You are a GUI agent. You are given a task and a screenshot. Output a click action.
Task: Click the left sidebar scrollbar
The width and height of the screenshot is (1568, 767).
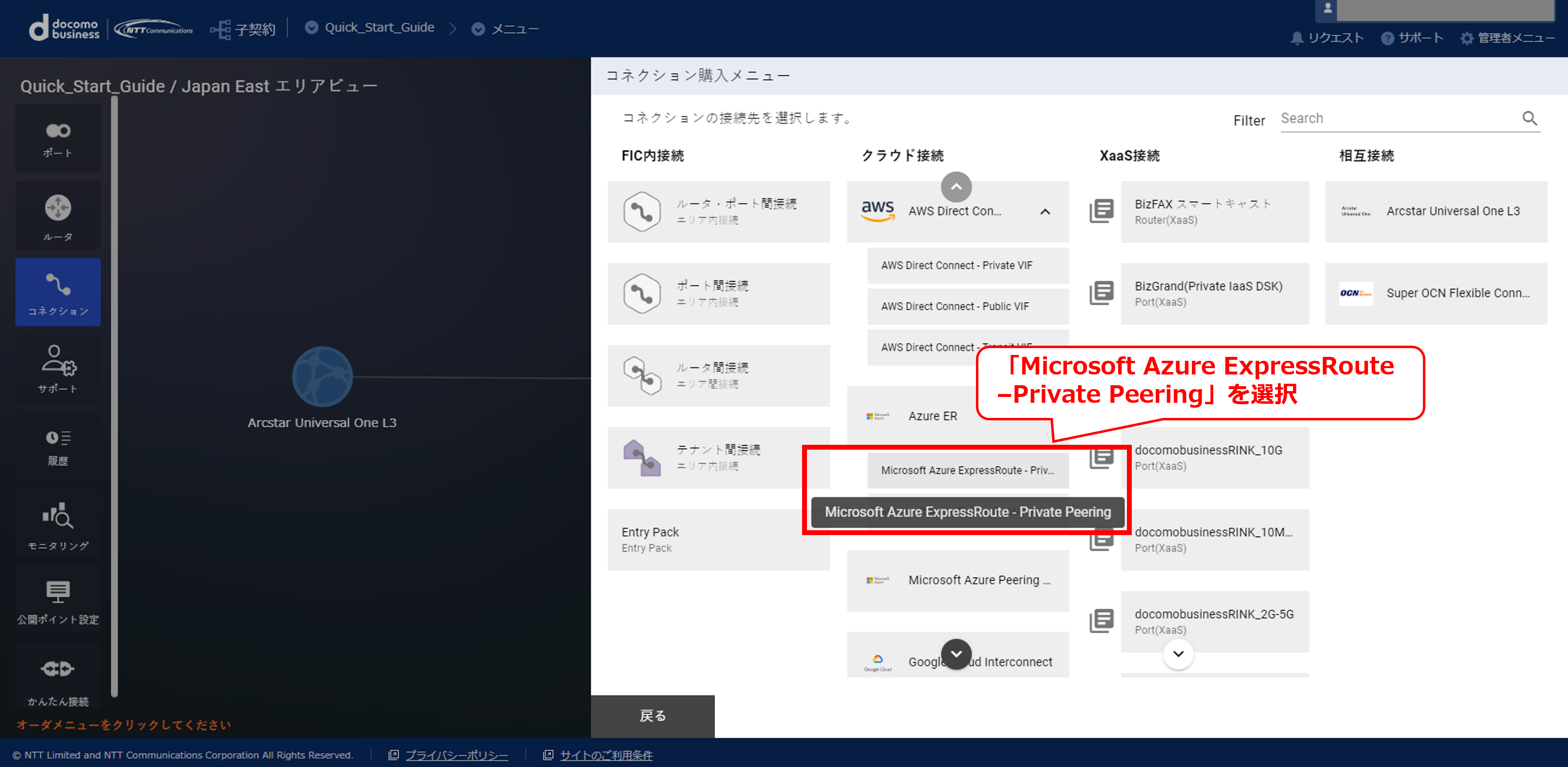point(114,396)
